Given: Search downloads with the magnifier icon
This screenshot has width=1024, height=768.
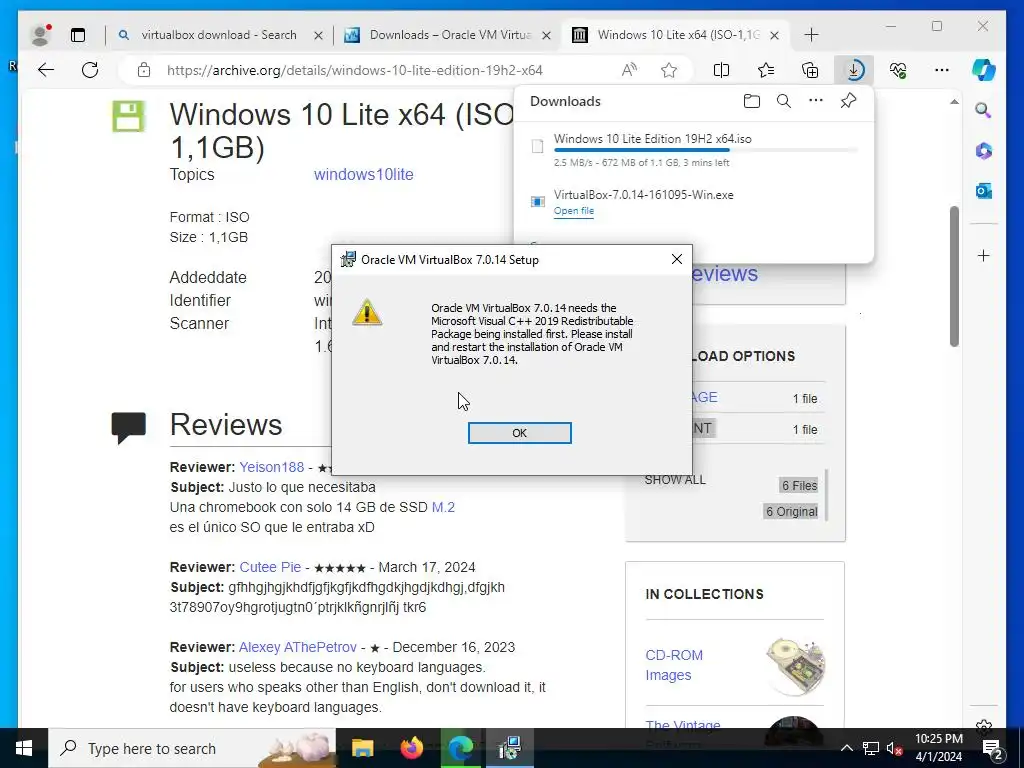Looking at the screenshot, I should (x=784, y=101).
